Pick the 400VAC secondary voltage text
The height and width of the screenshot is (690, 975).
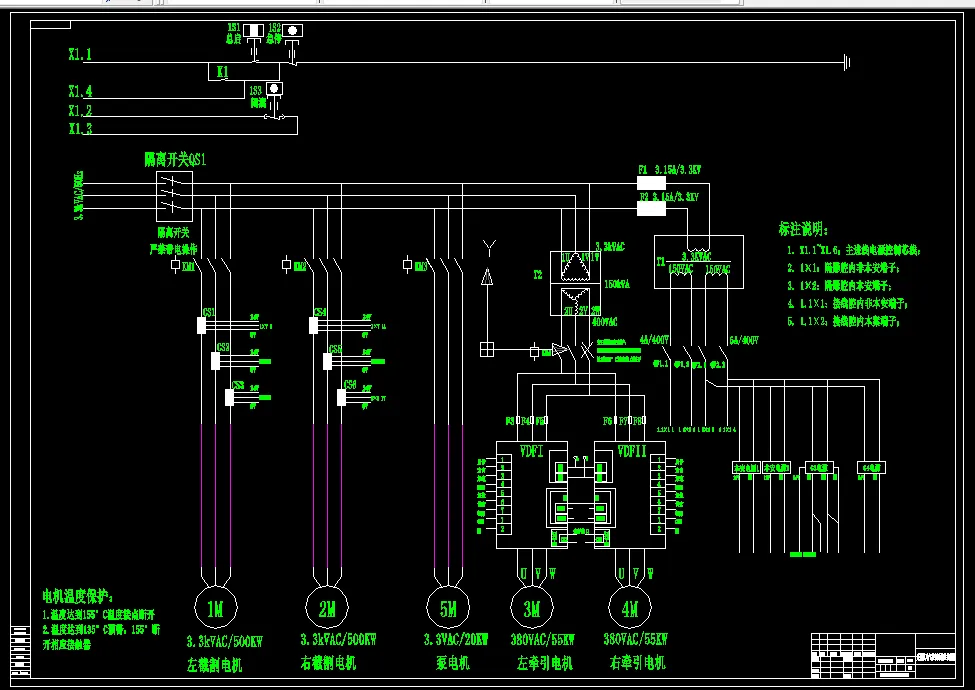point(604,322)
